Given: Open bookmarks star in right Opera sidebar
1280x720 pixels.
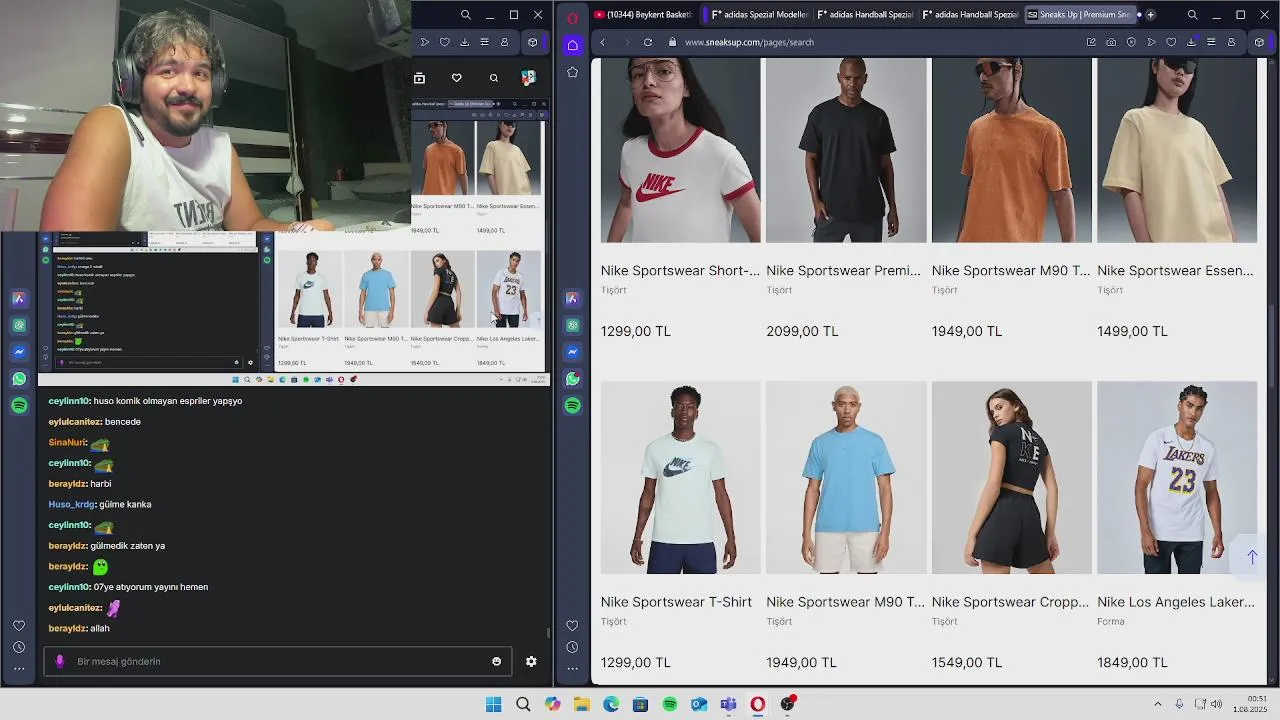Looking at the screenshot, I should tap(572, 72).
